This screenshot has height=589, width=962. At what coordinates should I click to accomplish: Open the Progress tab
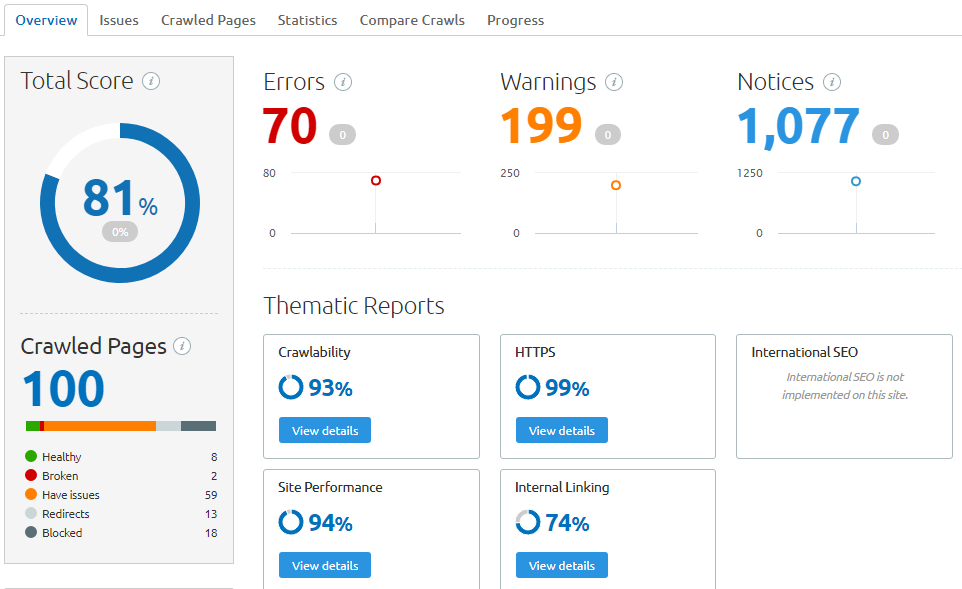pyautogui.click(x=515, y=20)
